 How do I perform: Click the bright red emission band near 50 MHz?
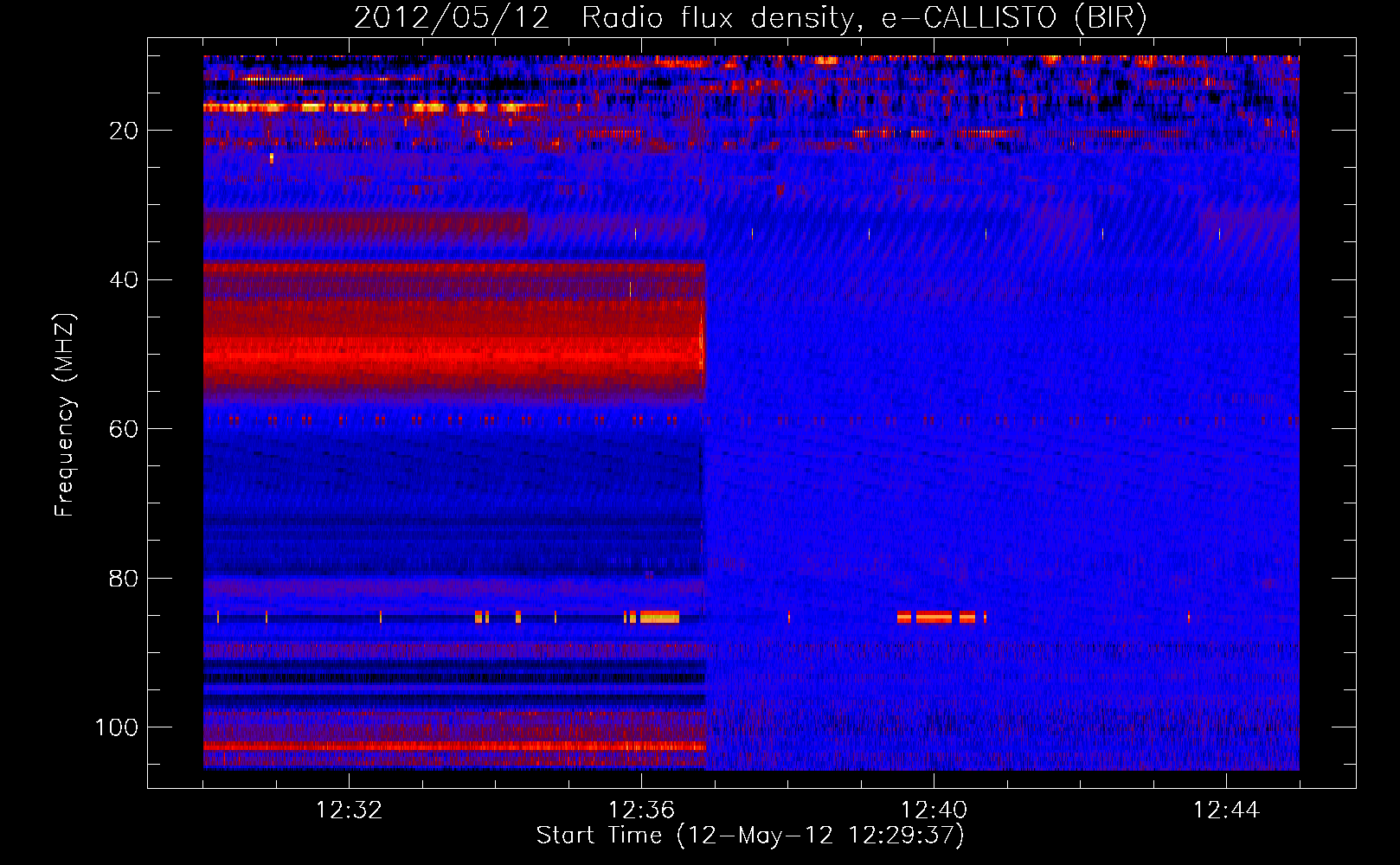[x=454, y=355]
